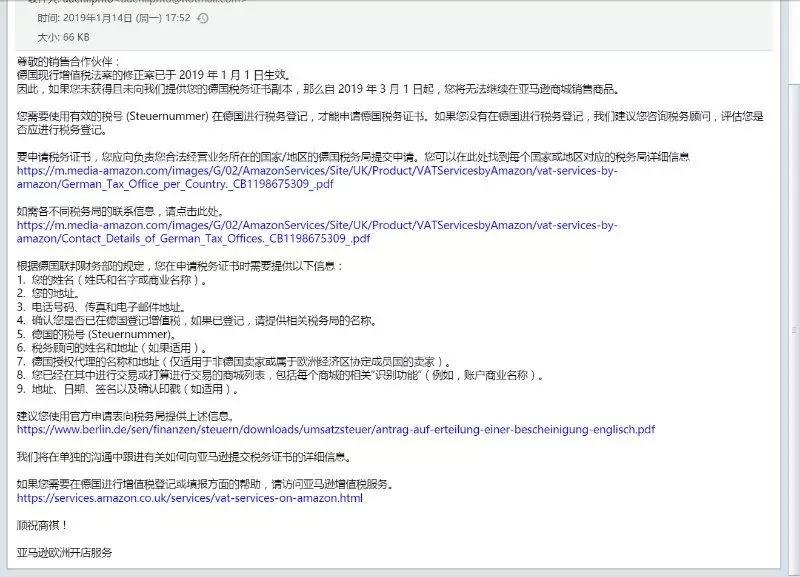
Task: Click the line starting '我们将在单独的沟通中跟进'
Action: pyautogui.click(x=185, y=457)
